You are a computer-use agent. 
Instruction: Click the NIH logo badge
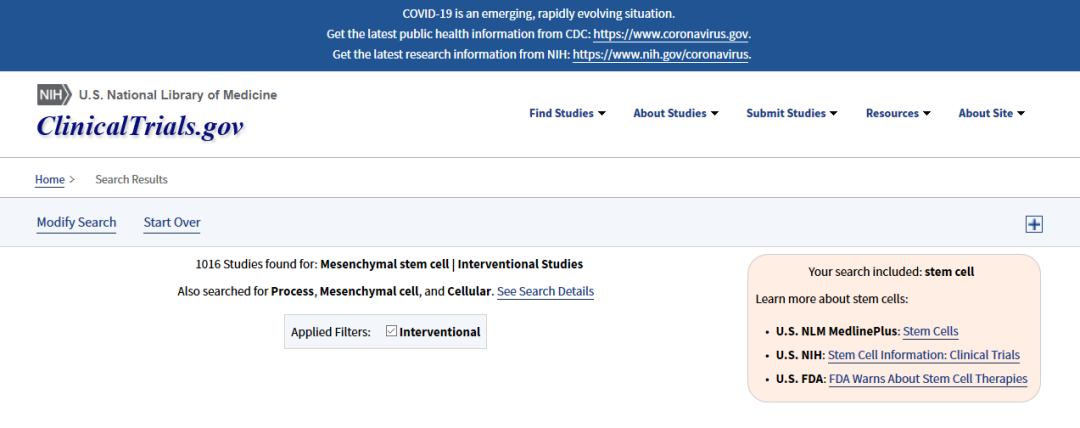[x=54, y=94]
